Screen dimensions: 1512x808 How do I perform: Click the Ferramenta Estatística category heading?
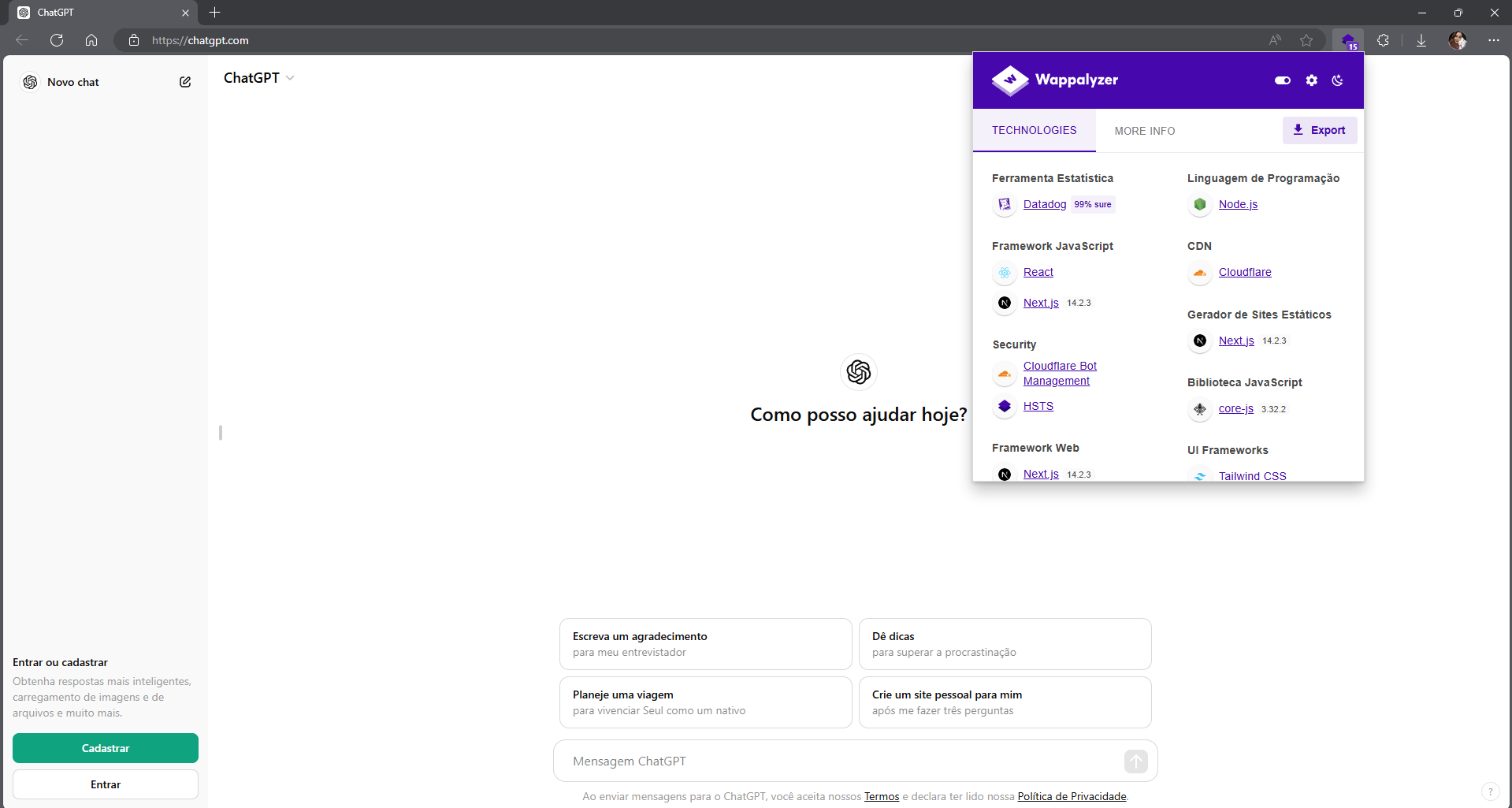(x=1052, y=179)
